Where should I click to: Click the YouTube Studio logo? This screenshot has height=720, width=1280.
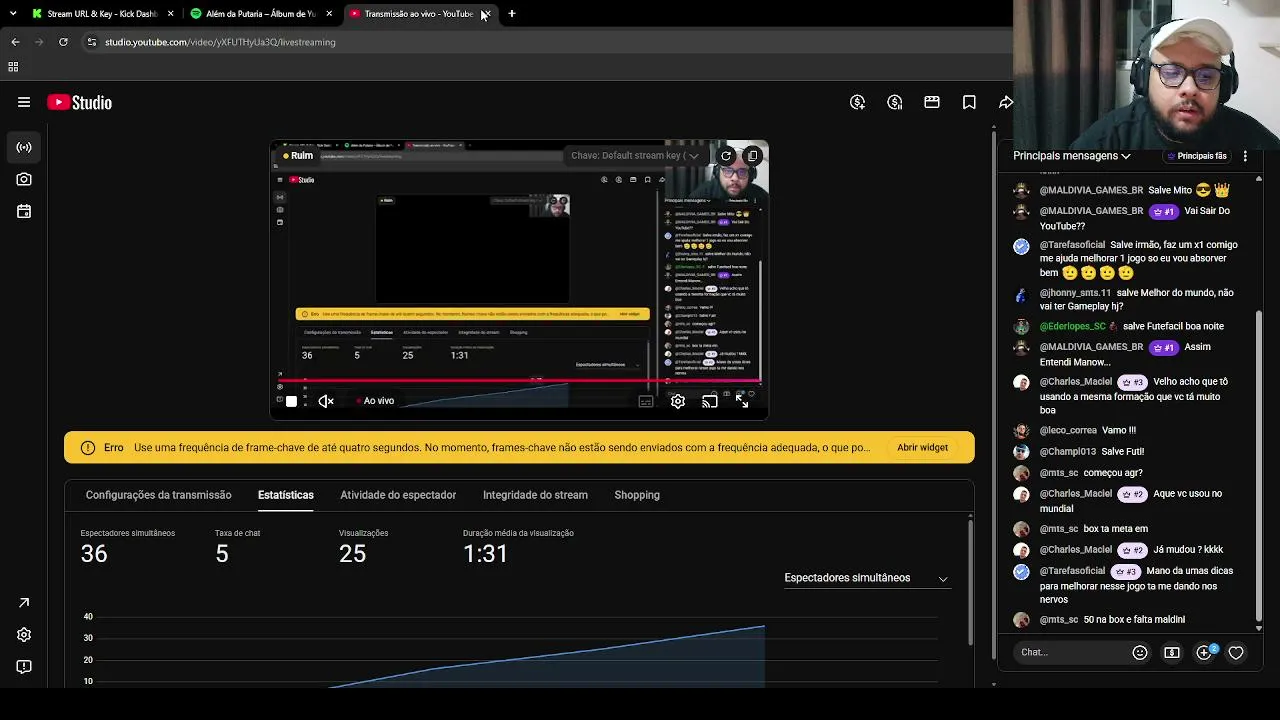(x=79, y=102)
